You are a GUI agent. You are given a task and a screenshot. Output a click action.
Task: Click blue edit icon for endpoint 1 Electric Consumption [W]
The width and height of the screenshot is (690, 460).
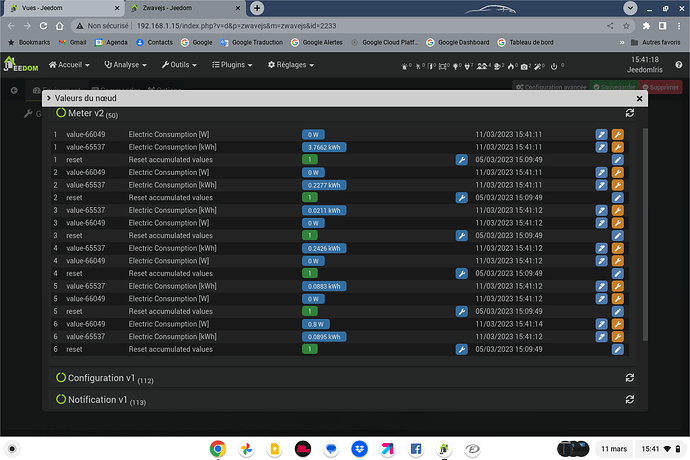(x=601, y=135)
